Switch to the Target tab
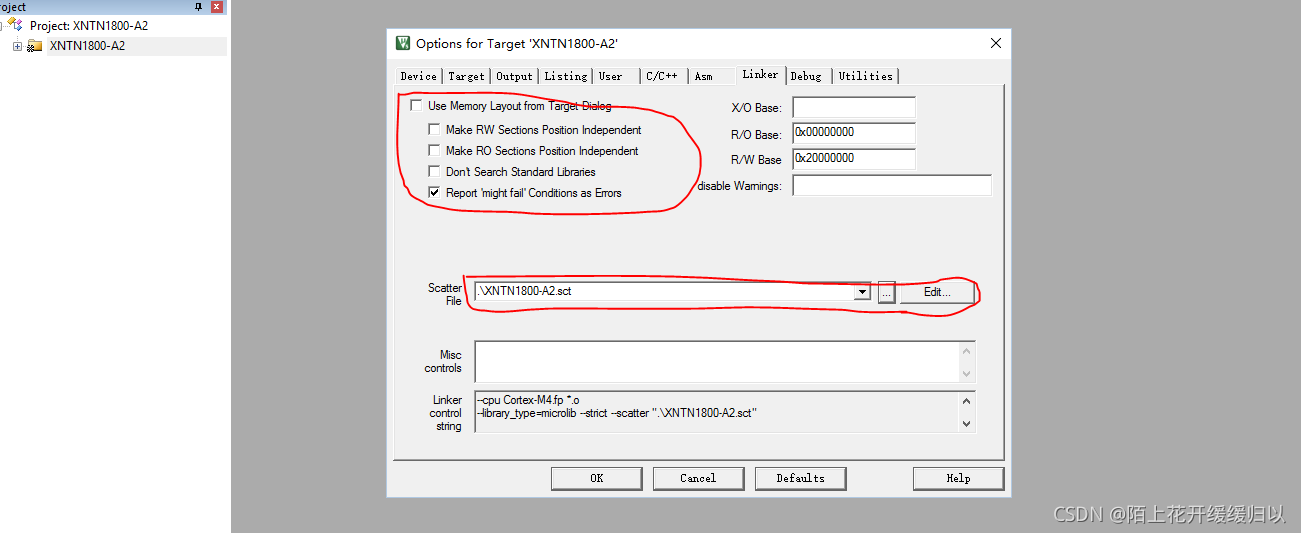The width and height of the screenshot is (1301, 533). pyautogui.click(x=466, y=76)
